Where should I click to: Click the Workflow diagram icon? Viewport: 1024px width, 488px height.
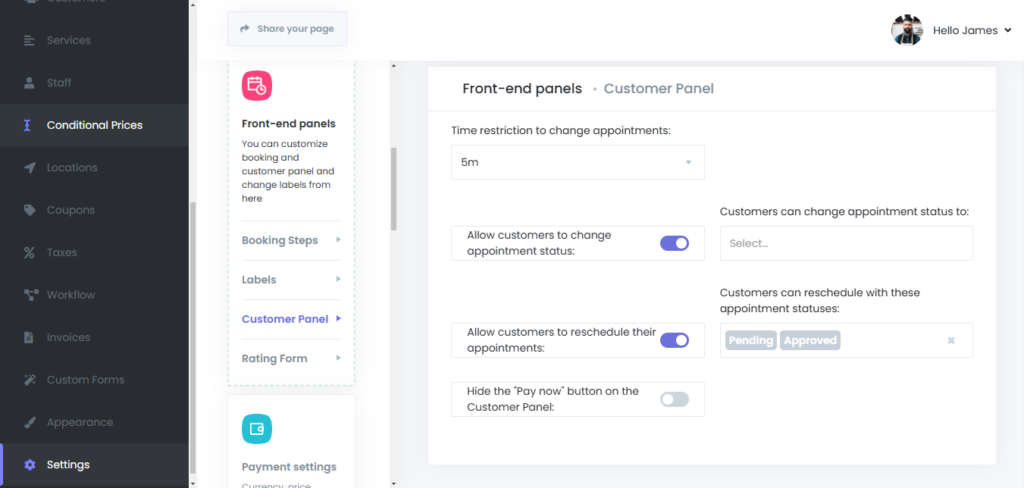click(x=29, y=295)
